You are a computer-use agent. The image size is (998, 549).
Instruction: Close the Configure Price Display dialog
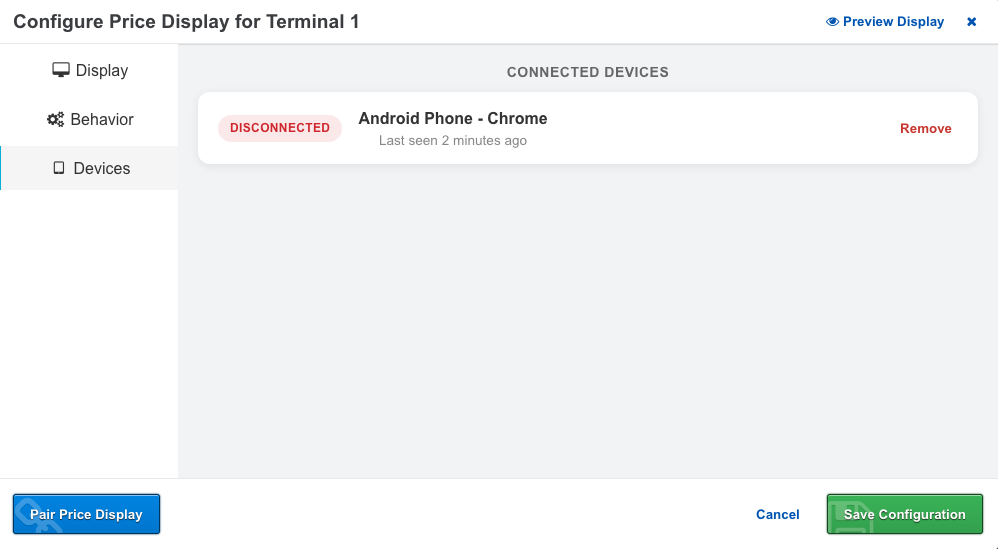click(971, 22)
